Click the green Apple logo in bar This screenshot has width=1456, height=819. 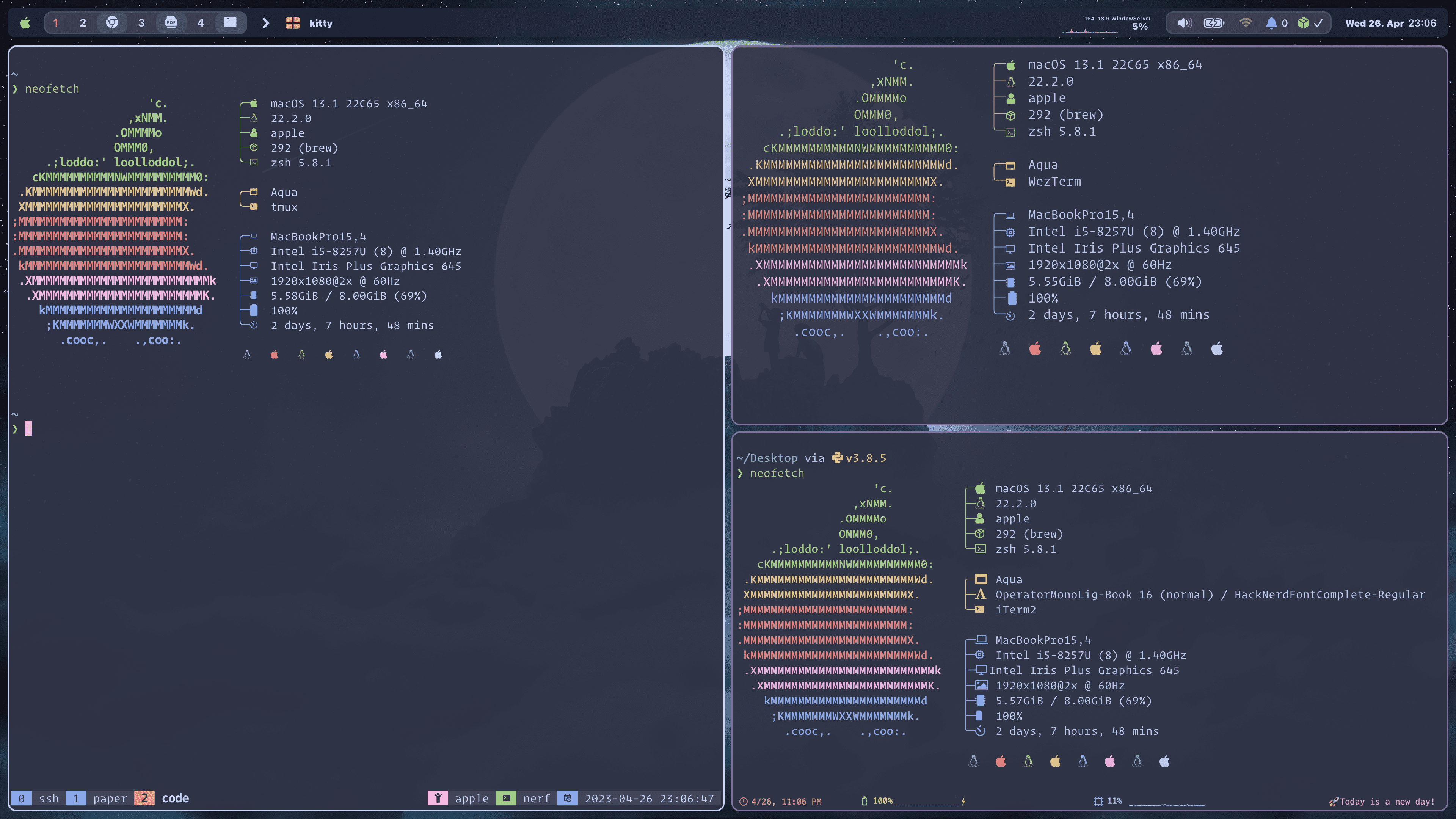(x=25, y=23)
